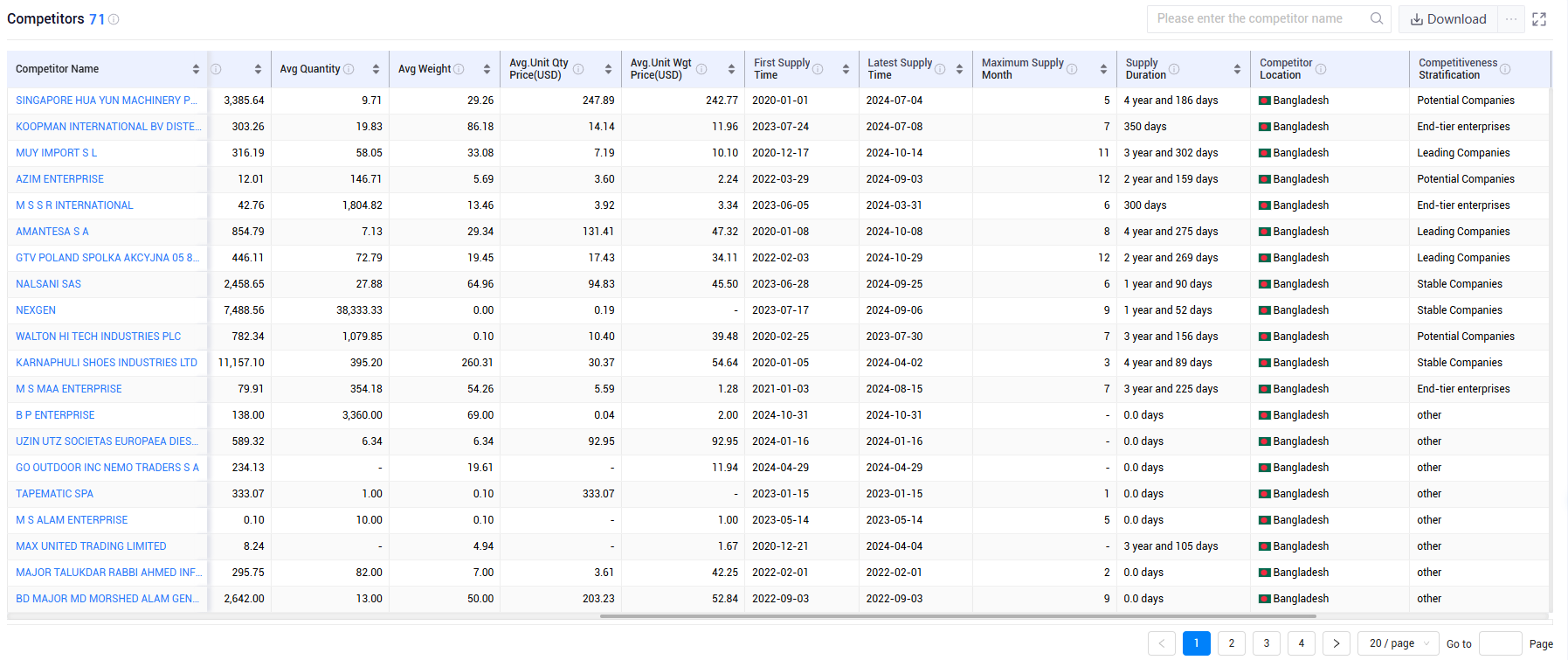
Task: Open M S ALAM ENTERPRISE link
Action: click(x=72, y=520)
